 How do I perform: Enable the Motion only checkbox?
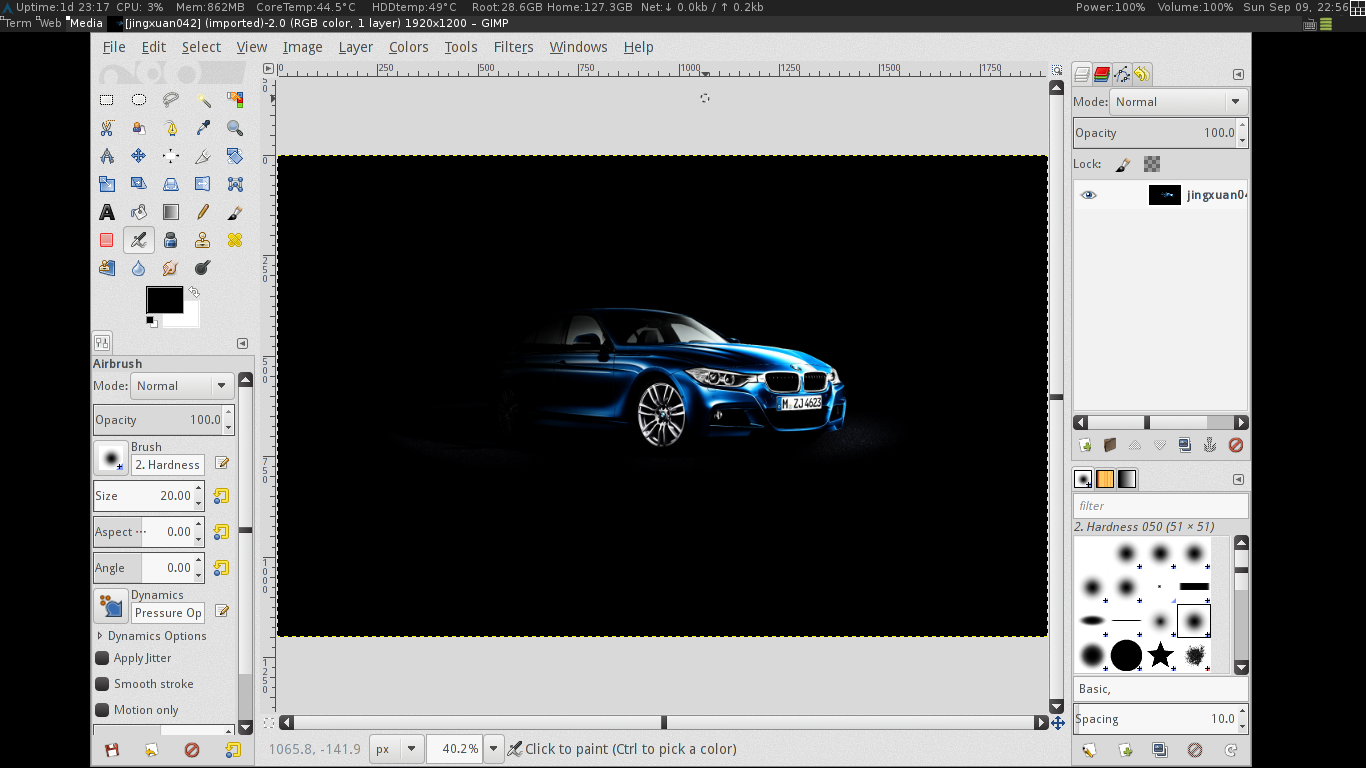102,710
